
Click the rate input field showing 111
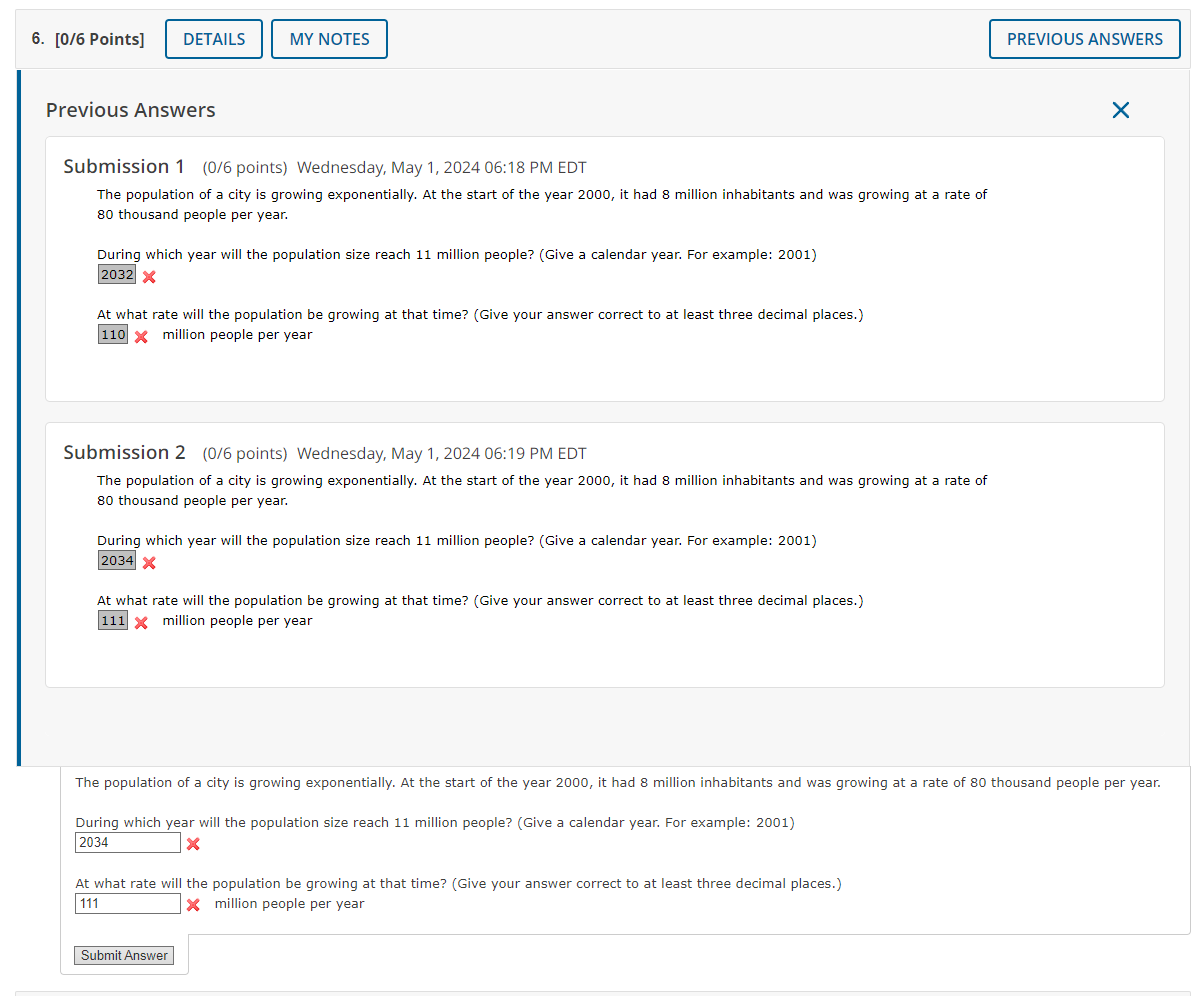[127, 903]
